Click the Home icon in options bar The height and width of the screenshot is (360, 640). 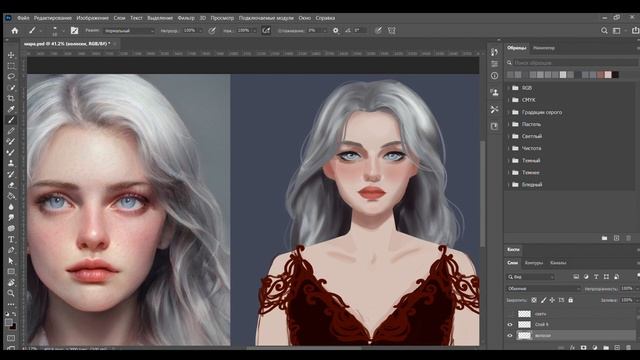15,31
